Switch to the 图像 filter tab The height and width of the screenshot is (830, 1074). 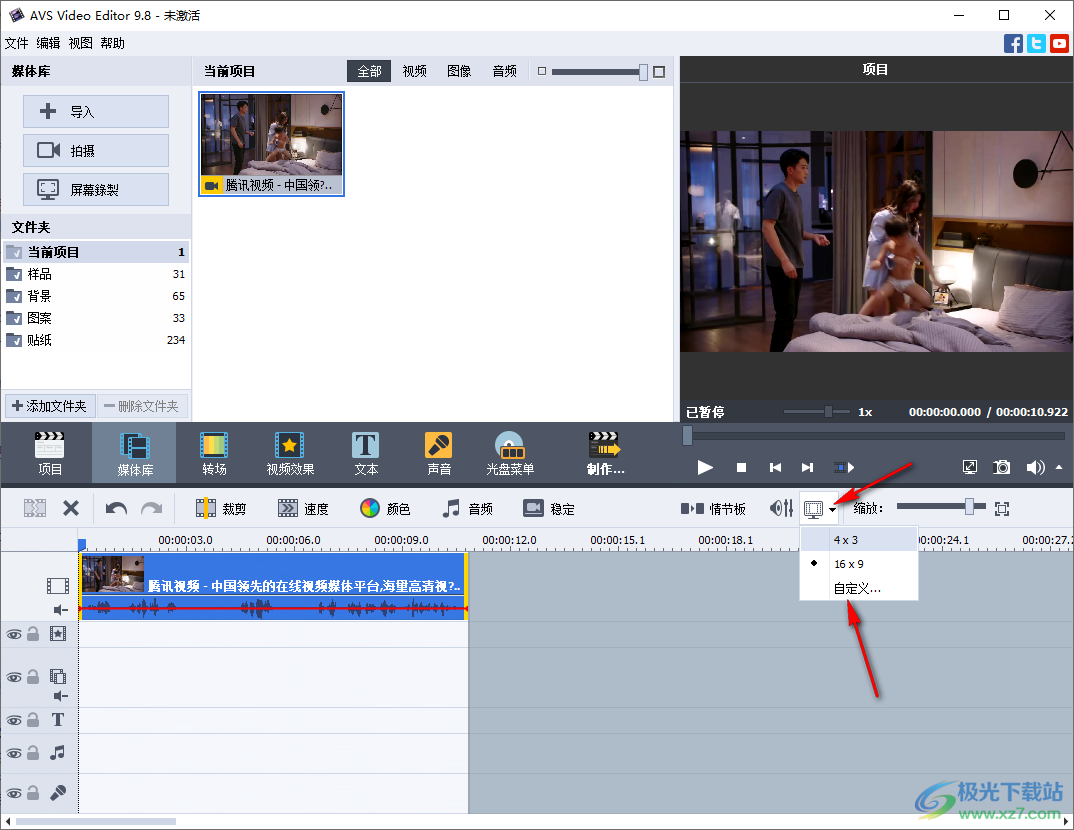point(459,71)
